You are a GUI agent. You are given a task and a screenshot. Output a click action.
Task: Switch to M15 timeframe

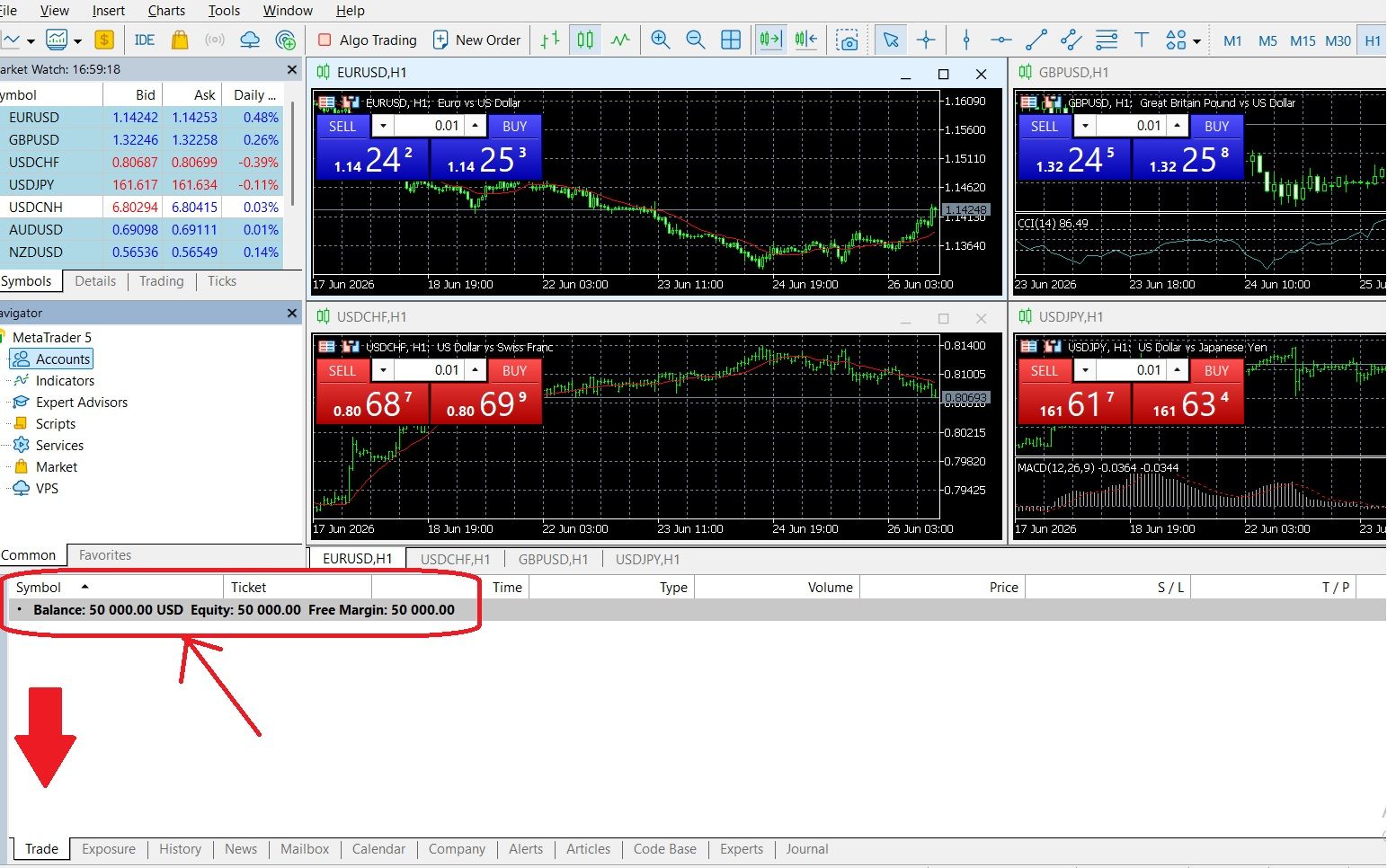(x=1303, y=40)
